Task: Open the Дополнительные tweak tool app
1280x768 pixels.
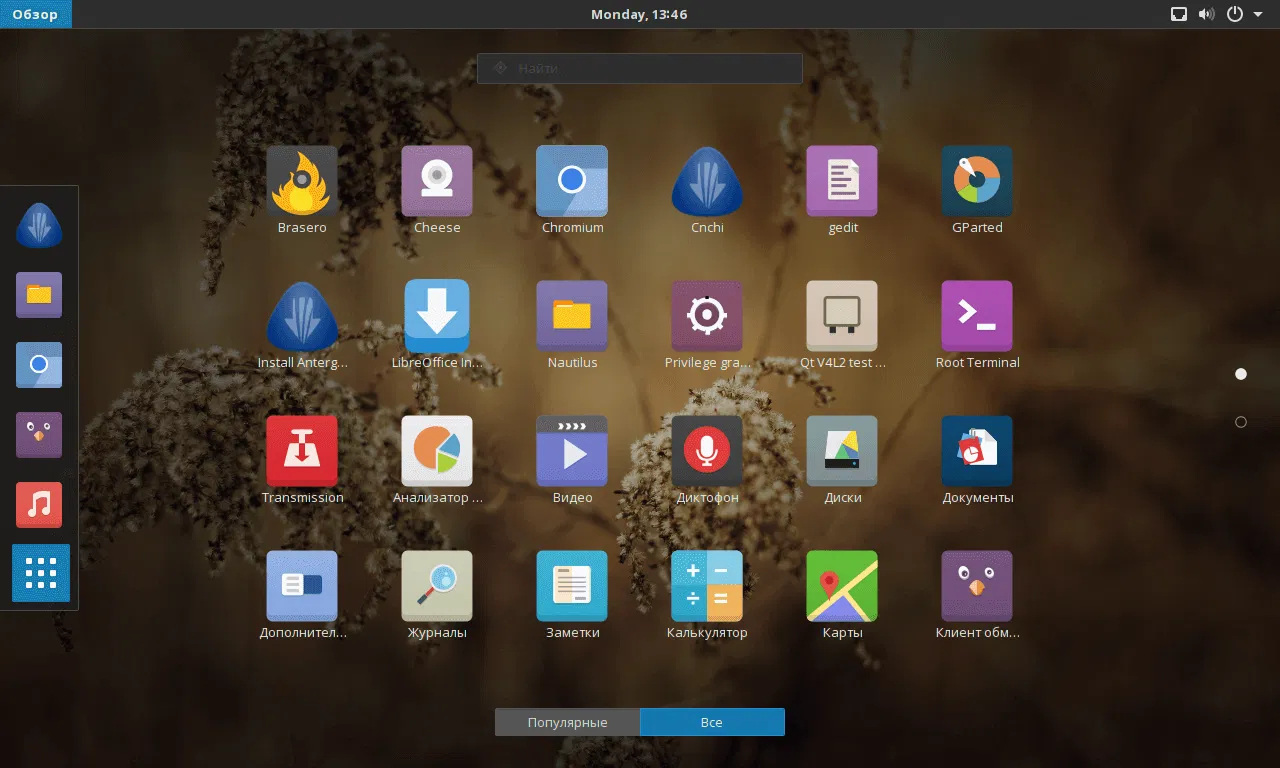Action: 302,586
